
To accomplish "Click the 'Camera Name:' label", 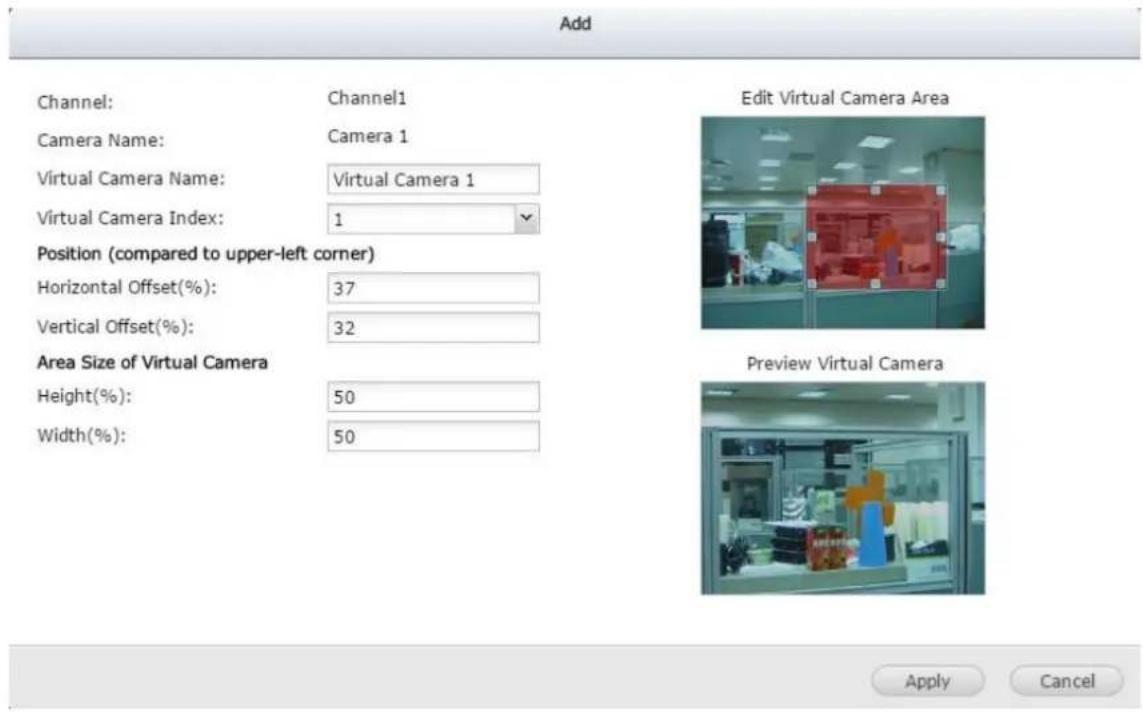I will click(101, 140).
